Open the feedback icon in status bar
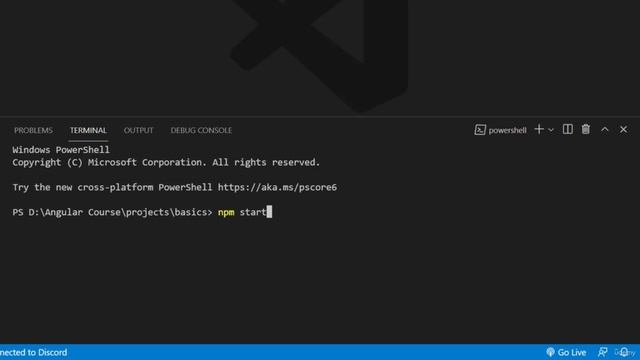 (x=602, y=352)
